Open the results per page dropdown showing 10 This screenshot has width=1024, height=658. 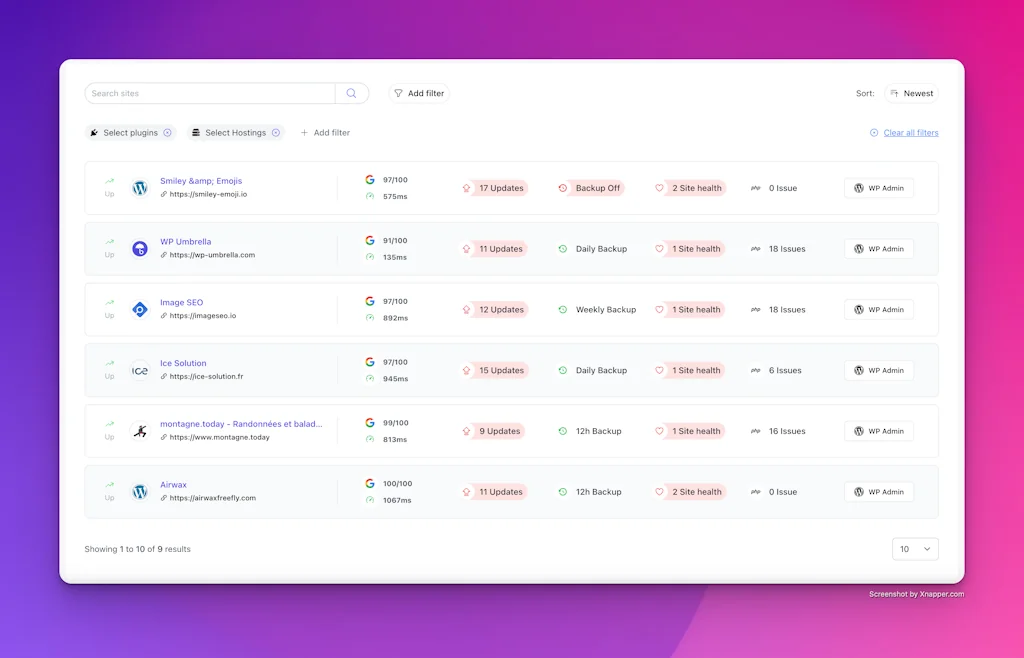coord(915,548)
